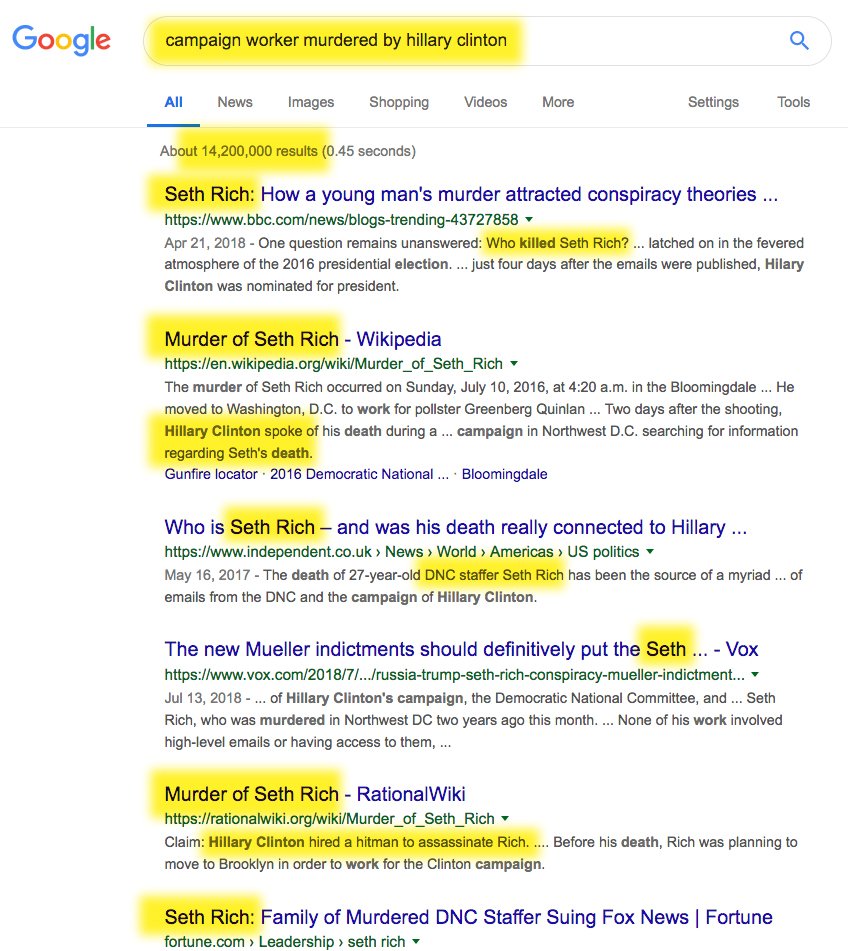Open search Settings
Screen dimensions: 848x951
pyautogui.click(x=713, y=102)
